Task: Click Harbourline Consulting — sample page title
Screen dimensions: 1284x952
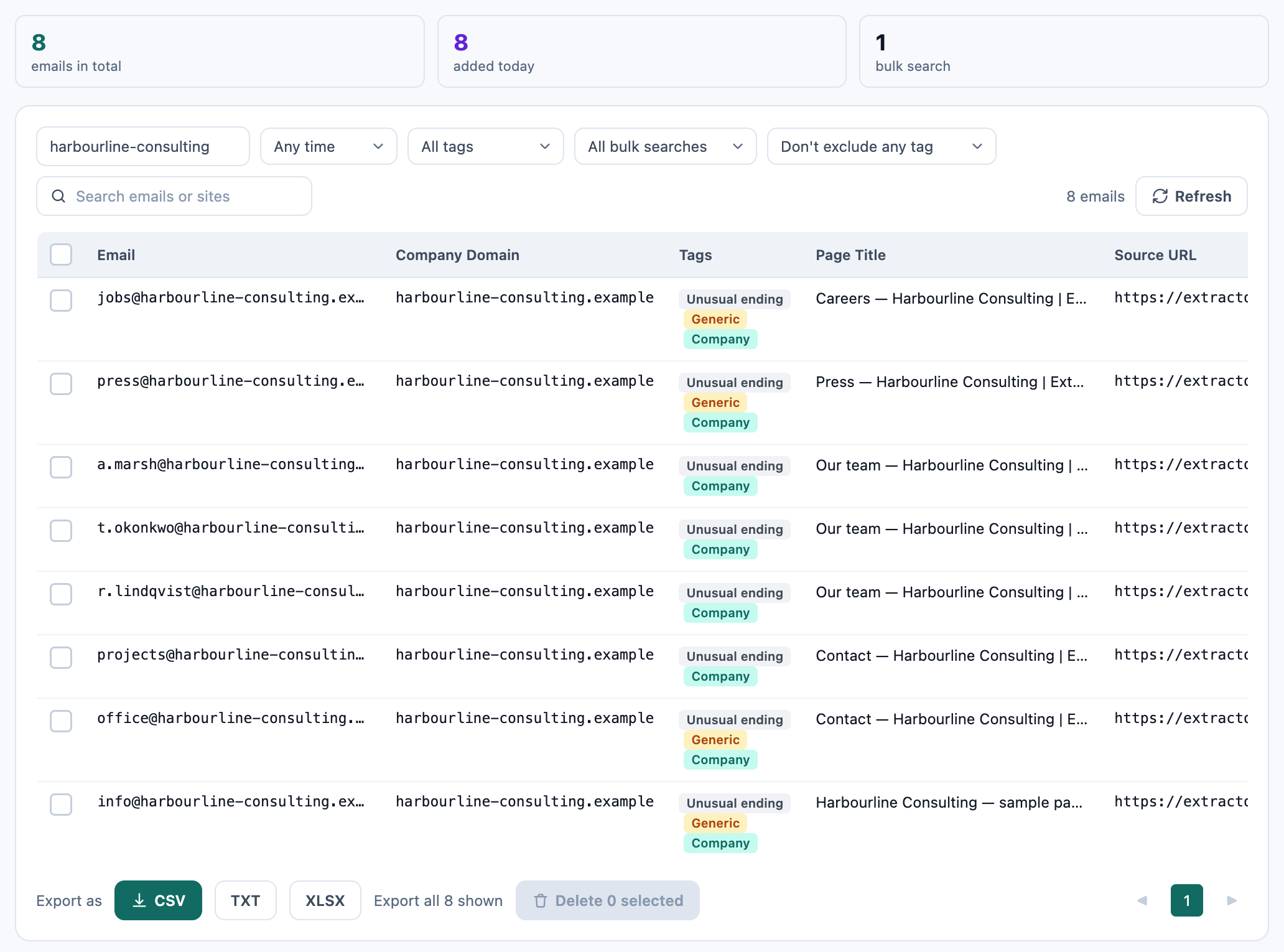Action: click(x=949, y=803)
